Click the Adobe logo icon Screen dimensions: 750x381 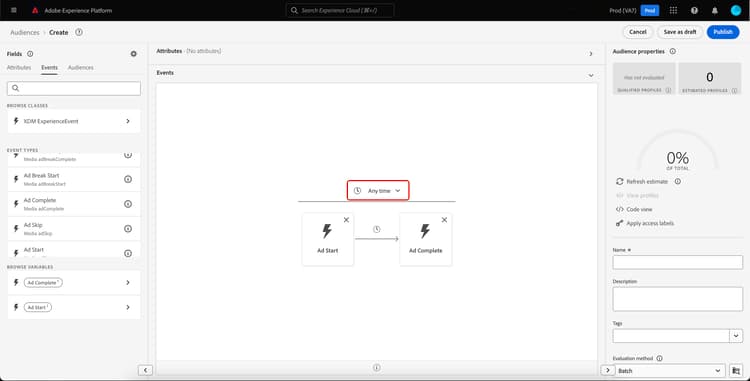pos(34,11)
